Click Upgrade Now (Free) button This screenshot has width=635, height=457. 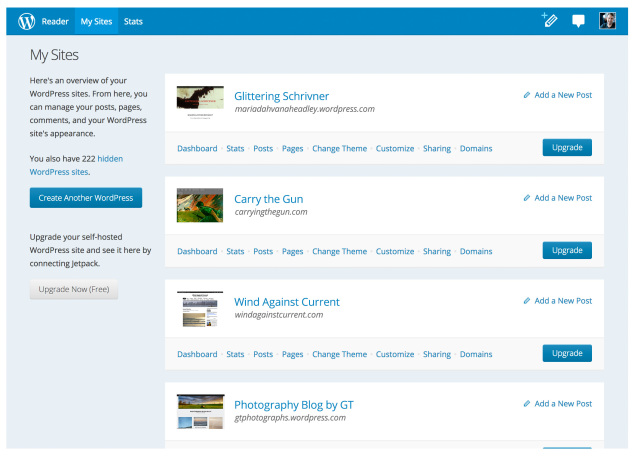coord(74,289)
